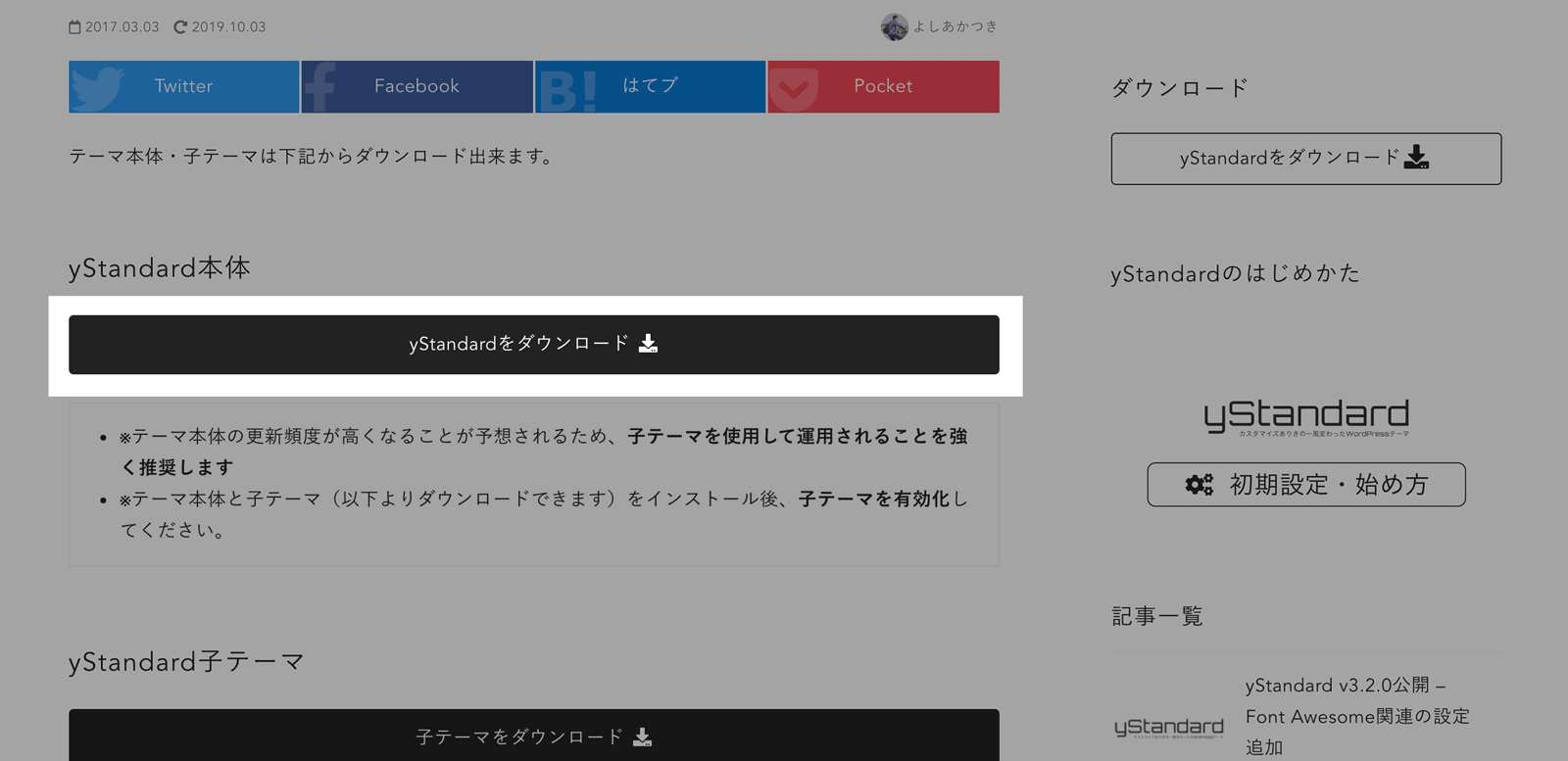Click the intro sentence テーマ本体・子テーマは下記から
The width and height of the screenshot is (1568, 761).
coord(312,157)
